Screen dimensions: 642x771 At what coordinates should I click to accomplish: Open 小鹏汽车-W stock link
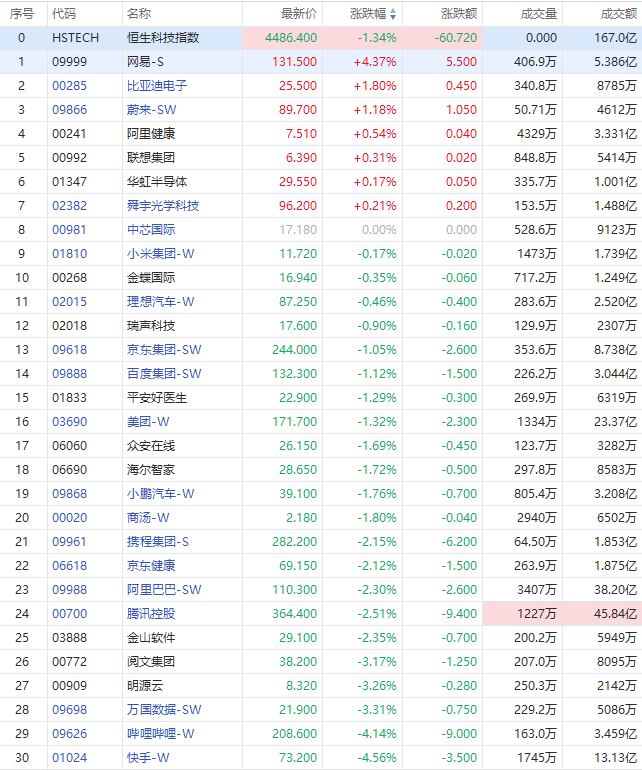(161, 494)
